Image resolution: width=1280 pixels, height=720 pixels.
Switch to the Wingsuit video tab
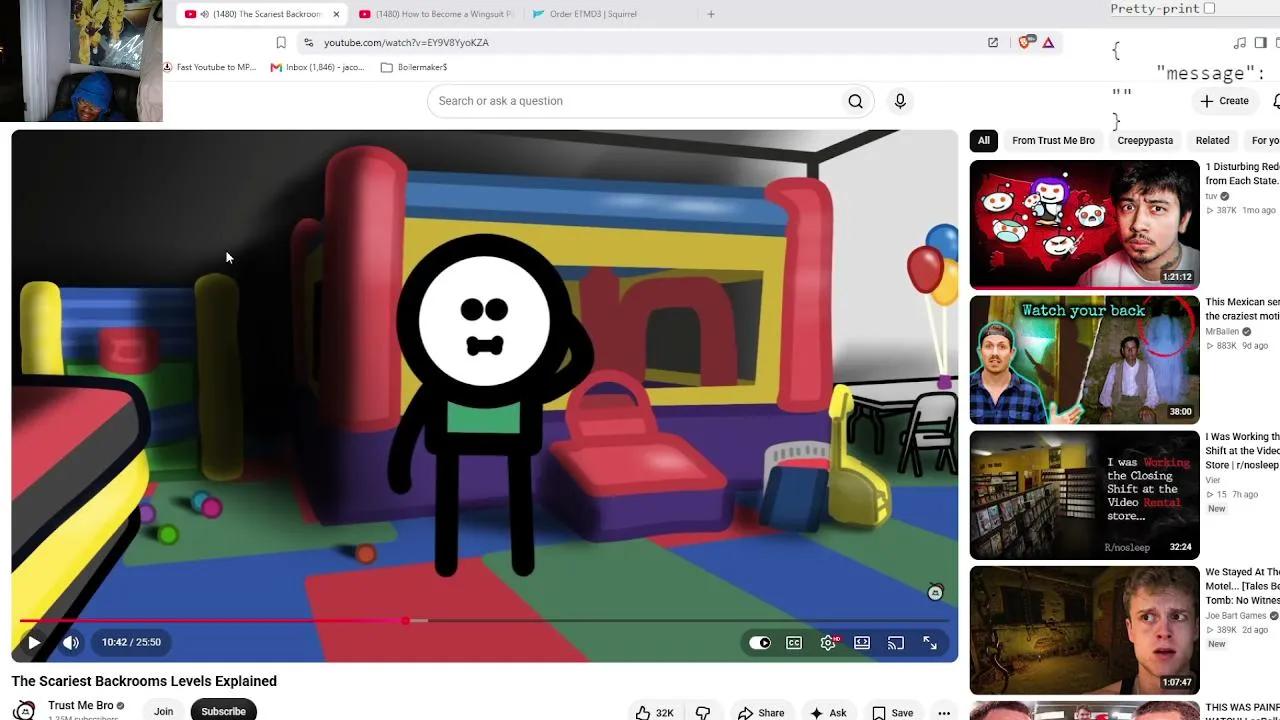pyautogui.click(x=436, y=14)
